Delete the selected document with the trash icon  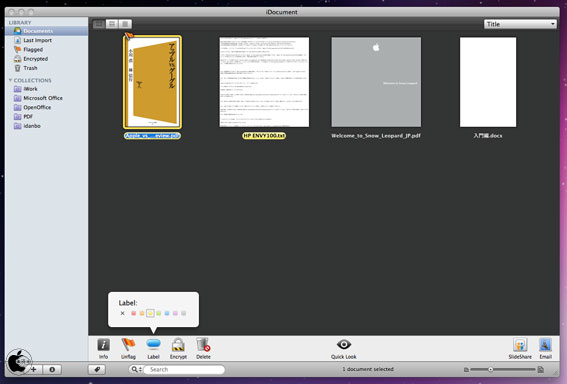(203, 348)
